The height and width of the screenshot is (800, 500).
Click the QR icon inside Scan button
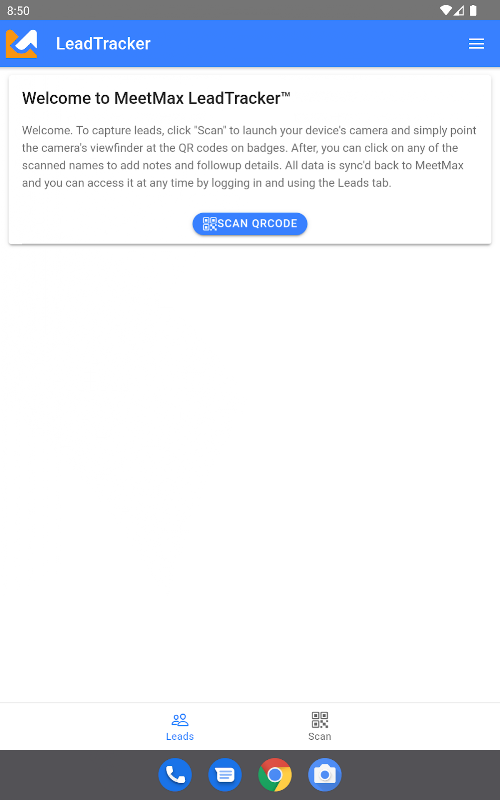210,224
